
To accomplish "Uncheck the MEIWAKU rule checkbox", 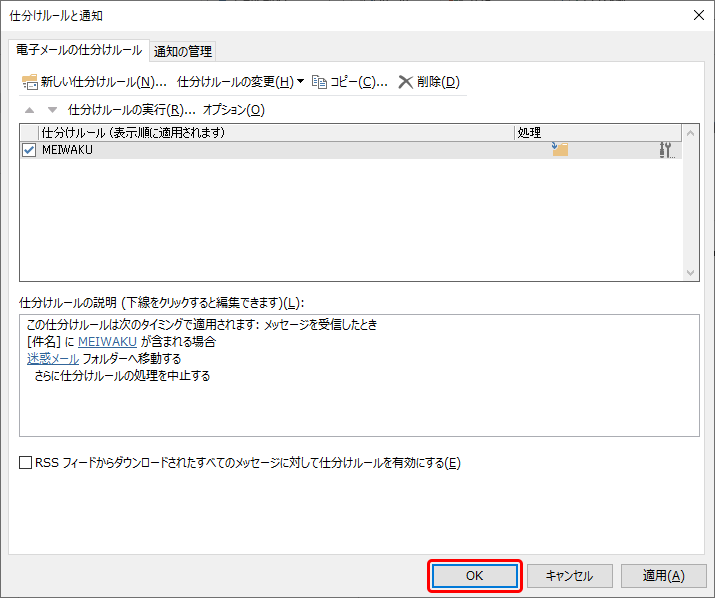I will (29, 150).
